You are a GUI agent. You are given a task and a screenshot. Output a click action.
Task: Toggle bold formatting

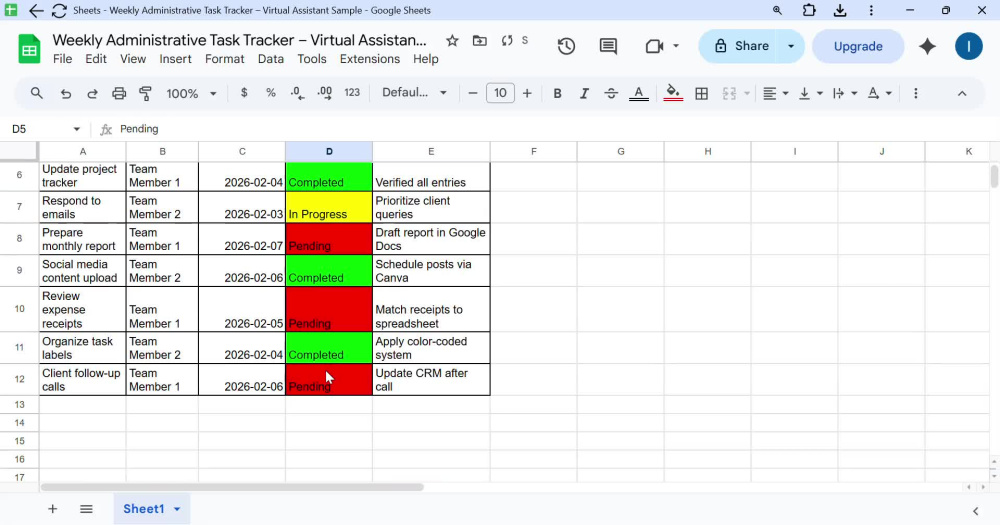pos(557,93)
